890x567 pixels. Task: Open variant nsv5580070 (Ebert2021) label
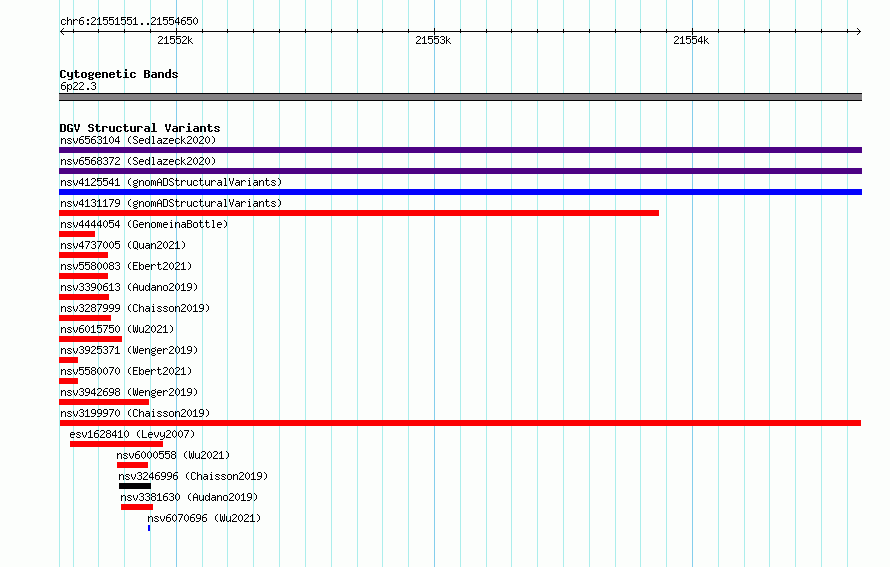click(x=126, y=371)
